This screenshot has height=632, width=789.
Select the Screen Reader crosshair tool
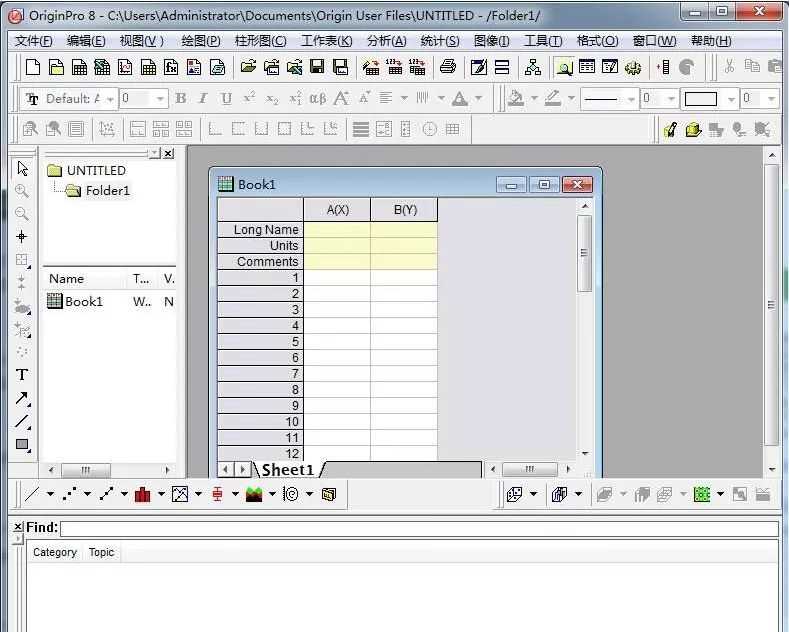click(22, 236)
